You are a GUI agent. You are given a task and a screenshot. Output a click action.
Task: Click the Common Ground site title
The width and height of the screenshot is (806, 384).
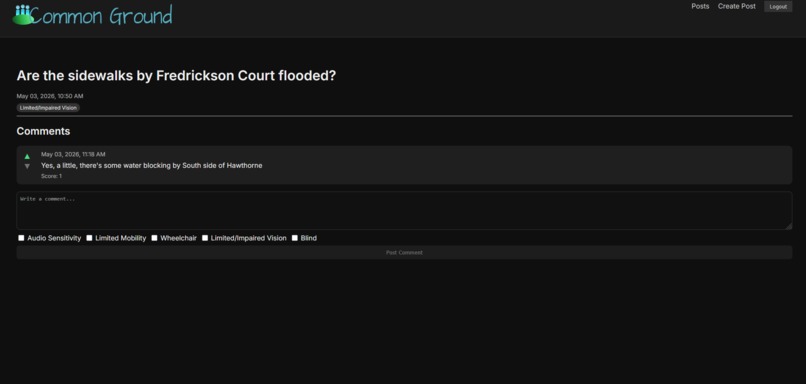coord(101,15)
